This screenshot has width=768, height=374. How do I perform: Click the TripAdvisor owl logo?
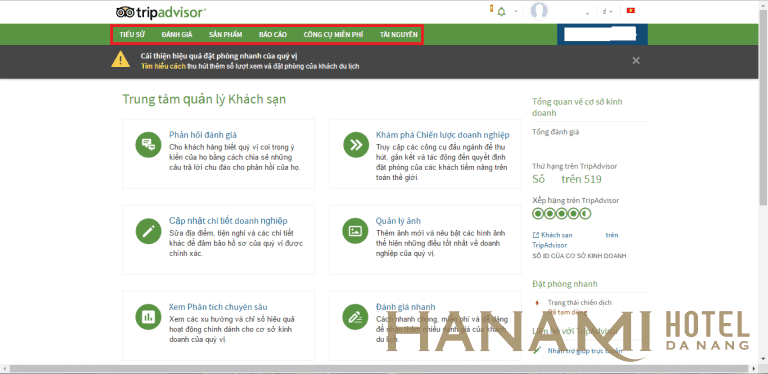coord(161,12)
